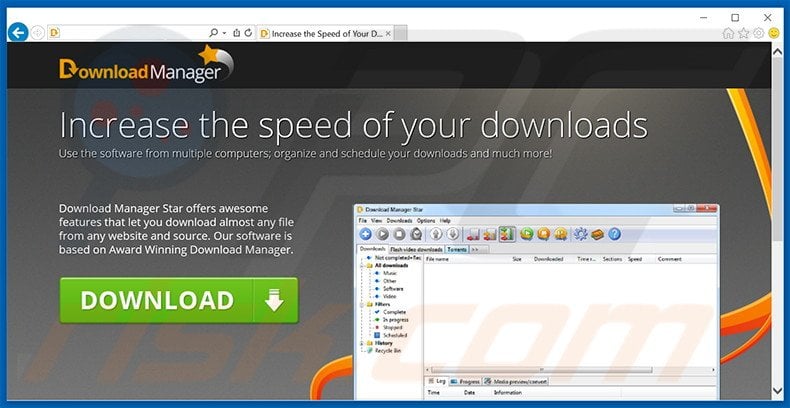Click the orange book toolbar icon
The width and height of the screenshot is (790, 408).
click(598, 234)
